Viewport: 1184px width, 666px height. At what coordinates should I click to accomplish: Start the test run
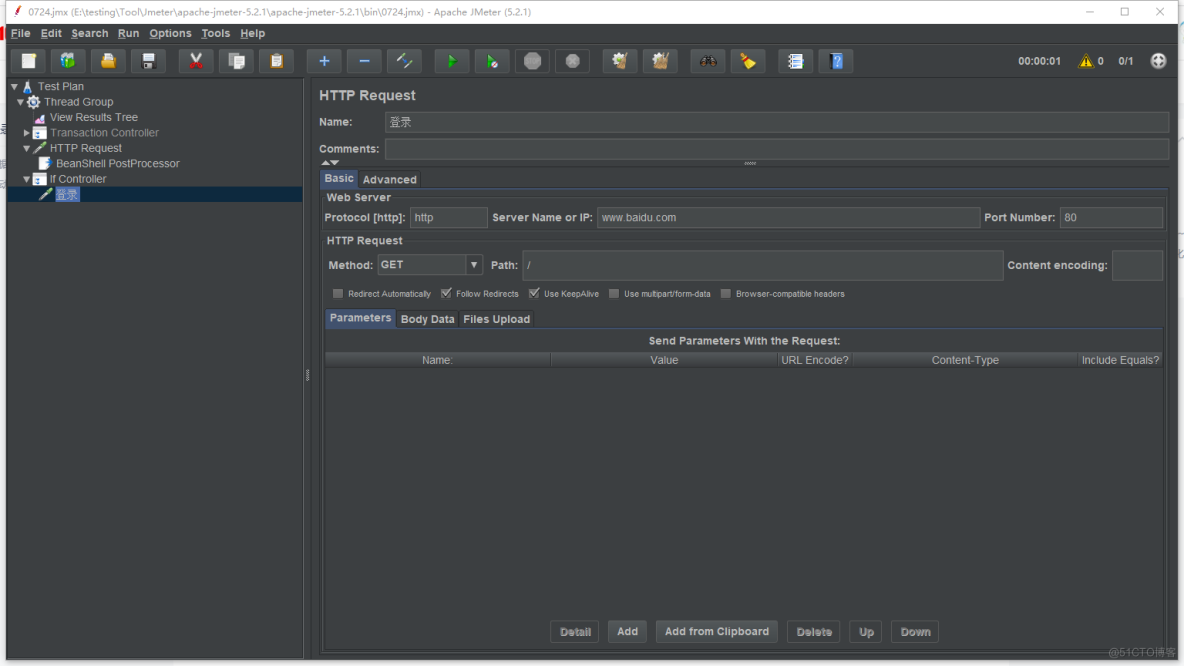point(451,61)
